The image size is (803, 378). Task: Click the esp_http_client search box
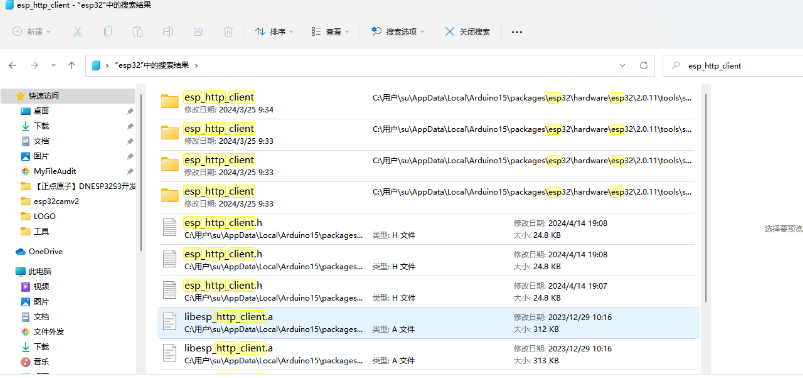click(x=733, y=66)
